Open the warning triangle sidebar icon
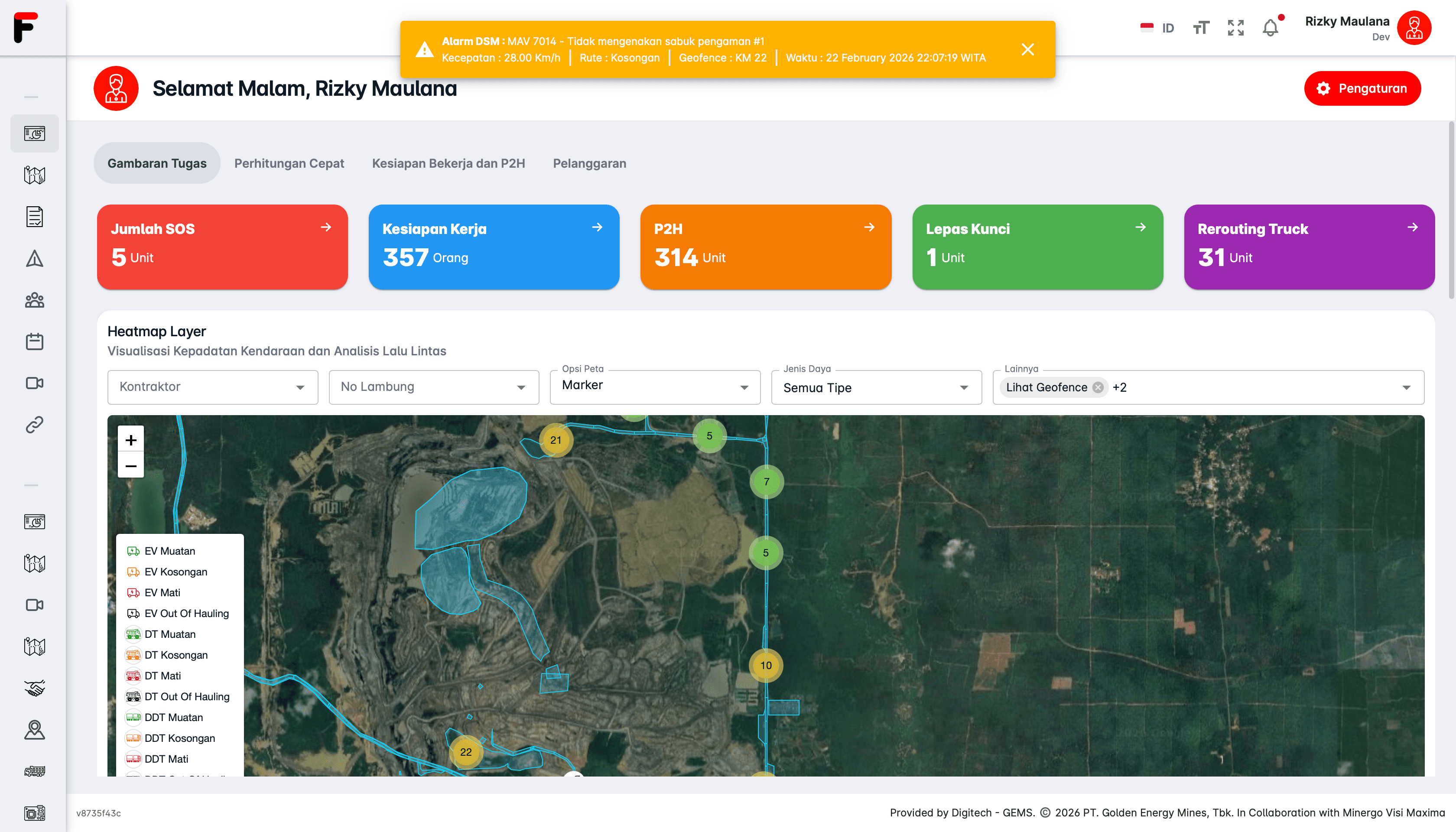Image resolution: width=1456 pixels, height=832 pixels. click(34, 259)
